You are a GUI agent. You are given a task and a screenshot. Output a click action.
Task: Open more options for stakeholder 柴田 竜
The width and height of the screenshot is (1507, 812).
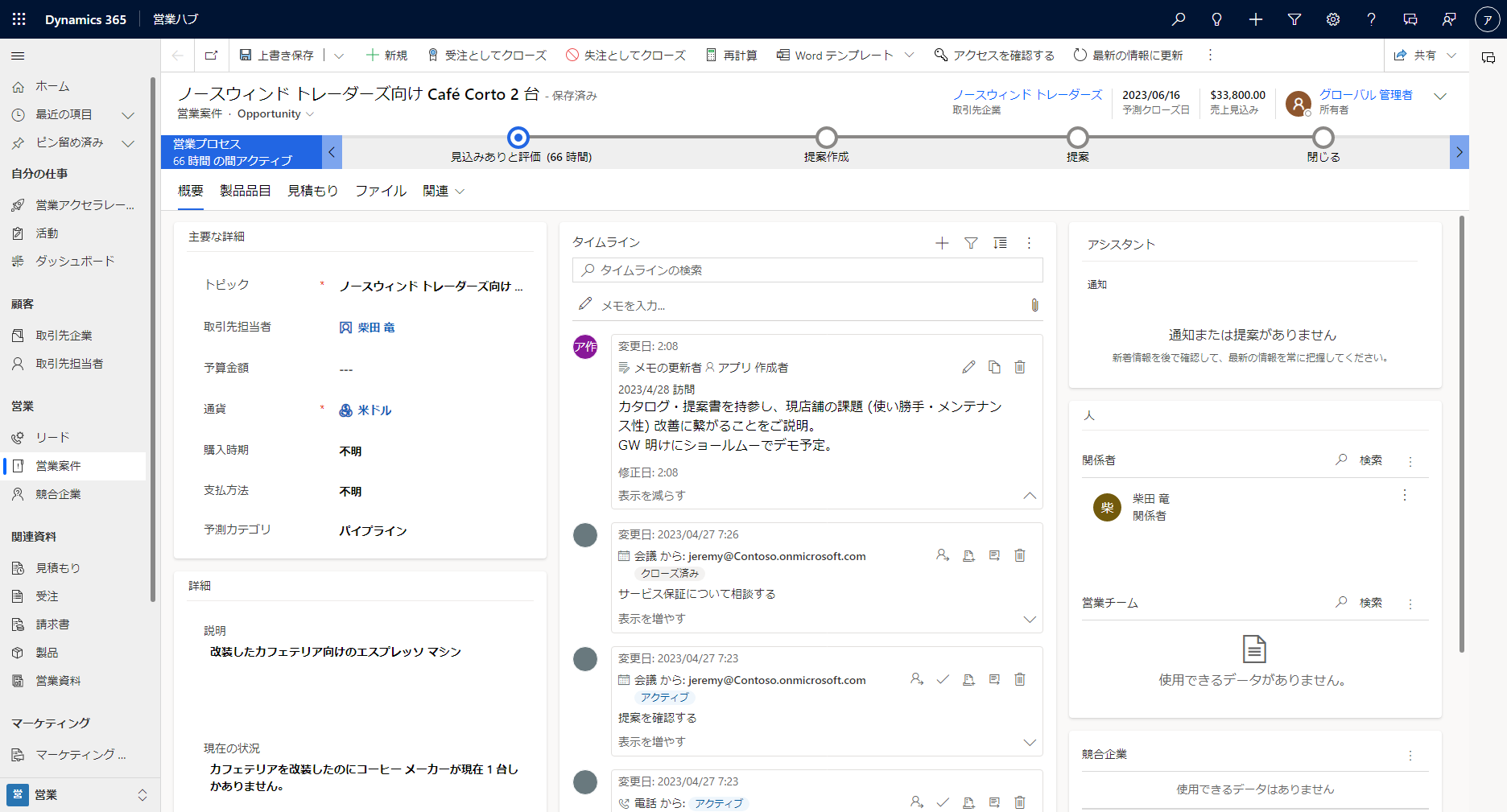click(x=1405, y=495)
